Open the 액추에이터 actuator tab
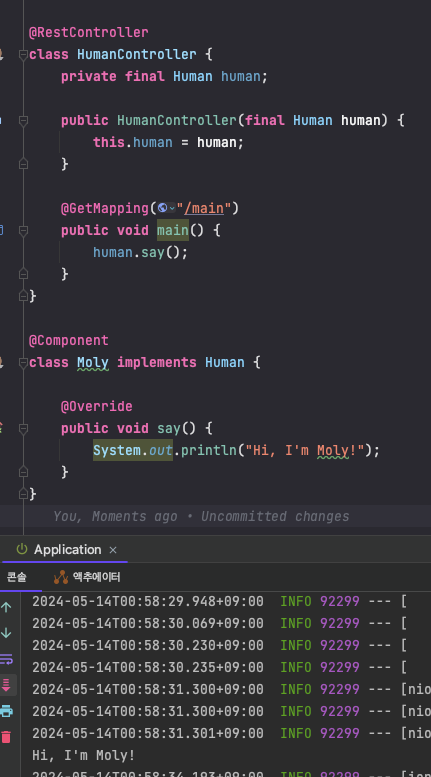The height and width of the screenshot is (777, 431). pos(87,577)
